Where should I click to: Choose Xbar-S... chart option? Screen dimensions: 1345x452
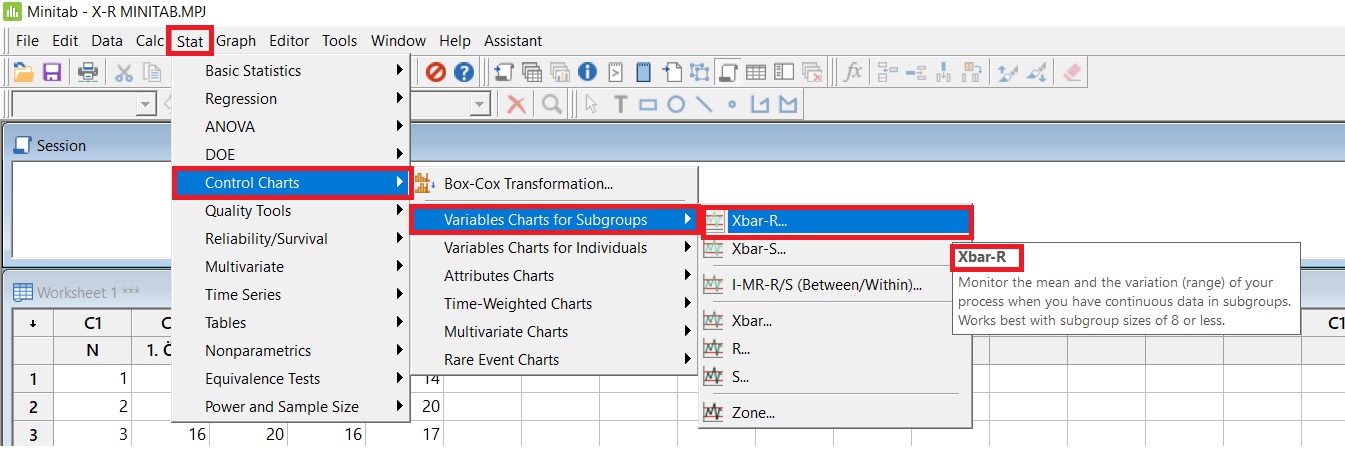pyautogui.click(x=835, y=248)
